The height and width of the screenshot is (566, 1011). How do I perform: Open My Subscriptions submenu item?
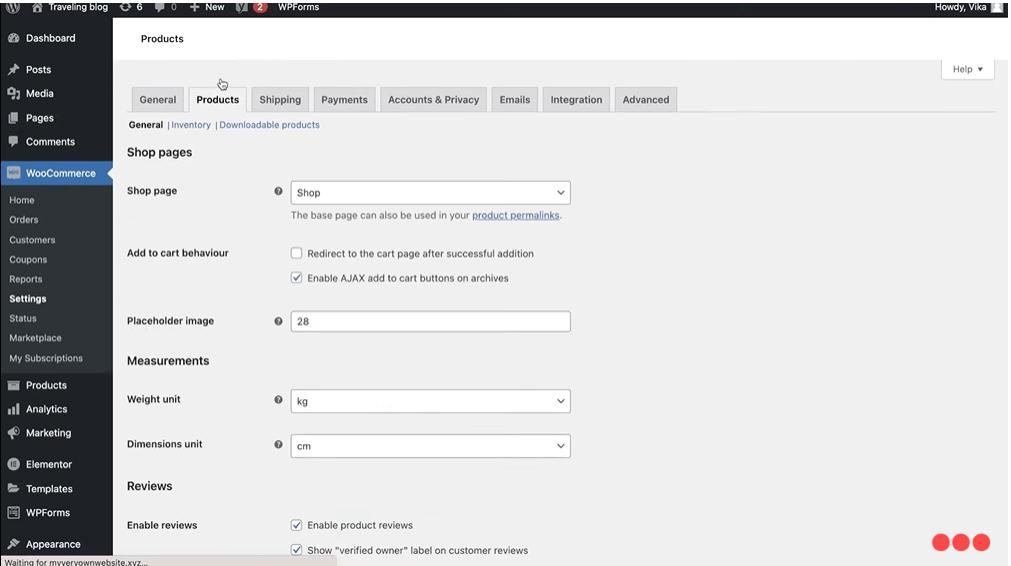pyautogui.click(x=46, y=358)
